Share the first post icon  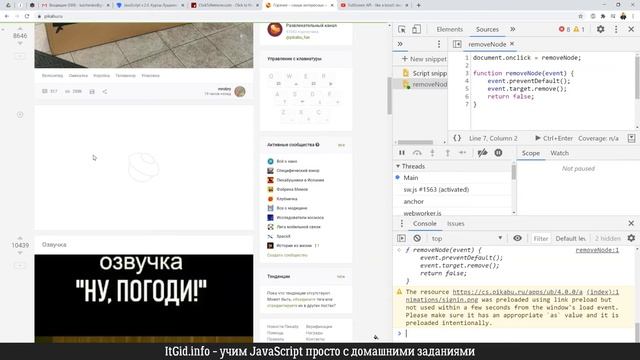point(105,91)
